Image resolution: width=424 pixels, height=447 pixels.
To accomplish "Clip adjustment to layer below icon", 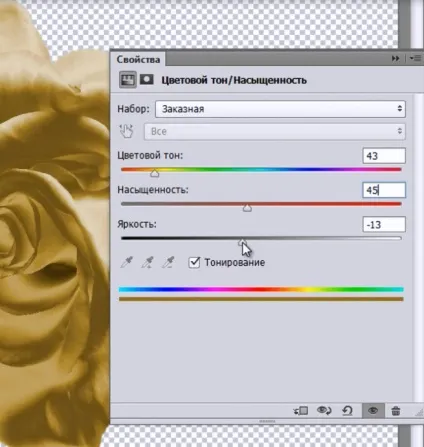I will [301, 411].
